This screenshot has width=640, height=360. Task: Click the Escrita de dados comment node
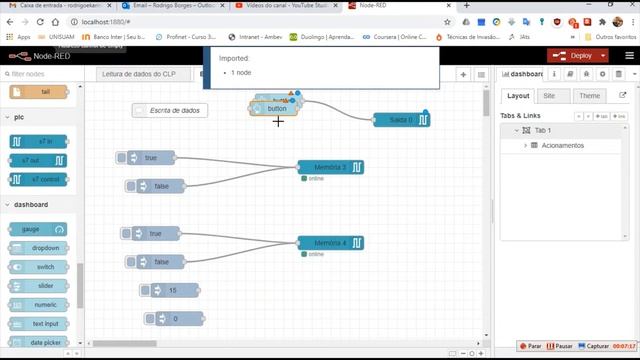(170, 110)
